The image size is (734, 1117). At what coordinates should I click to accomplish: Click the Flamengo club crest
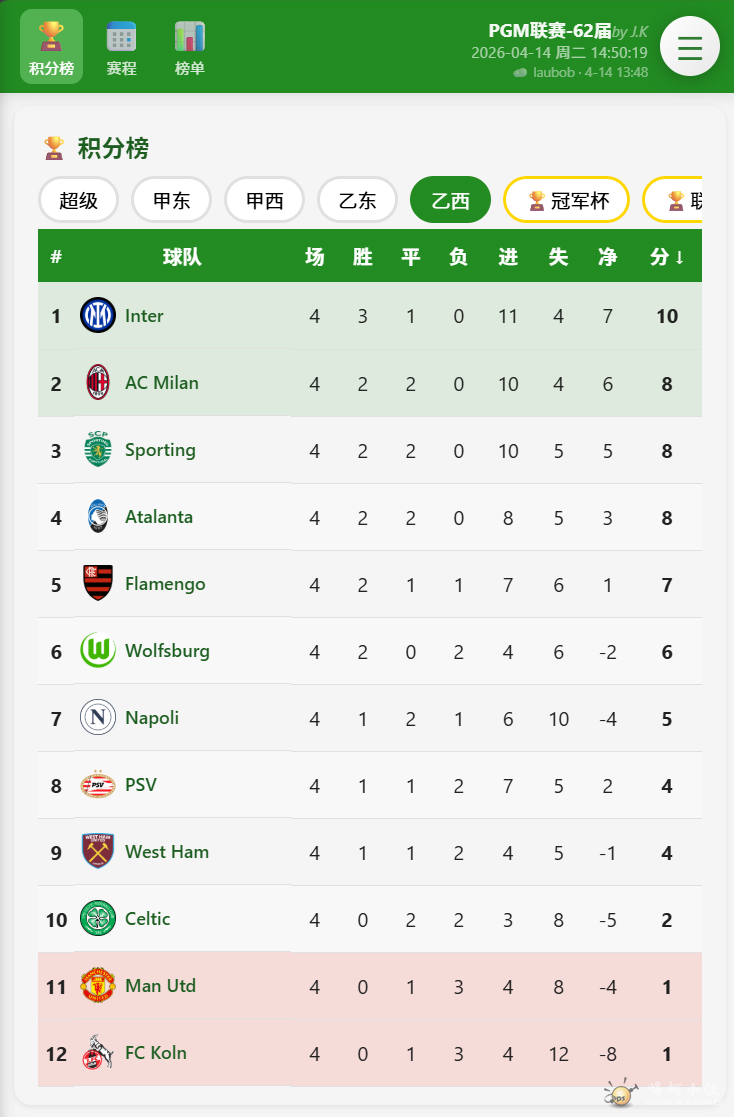click(x=98, y=584)
